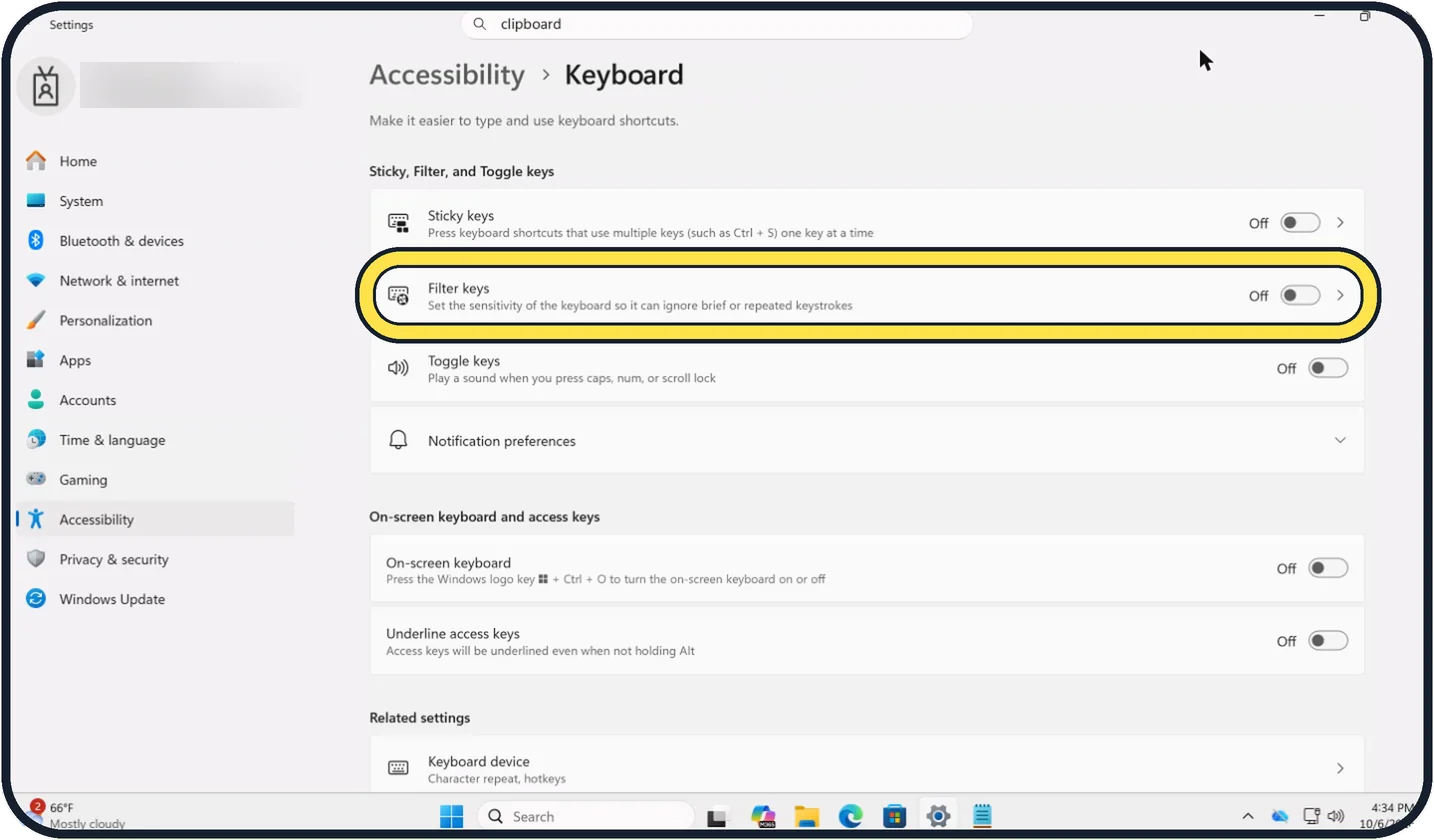Turn on the Sticky keys toggle
Viewport: 1434px width, 840px height.
tap(1300, 222)
